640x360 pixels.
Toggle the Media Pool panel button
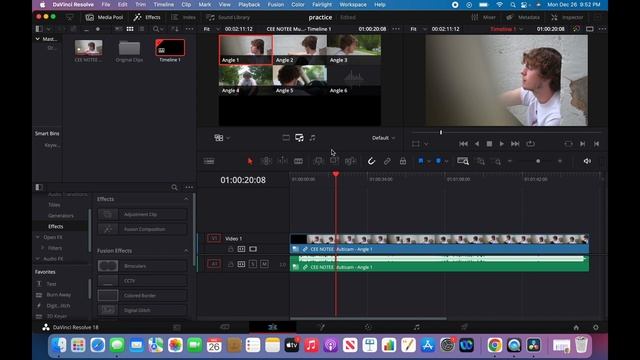pos(104,17)
